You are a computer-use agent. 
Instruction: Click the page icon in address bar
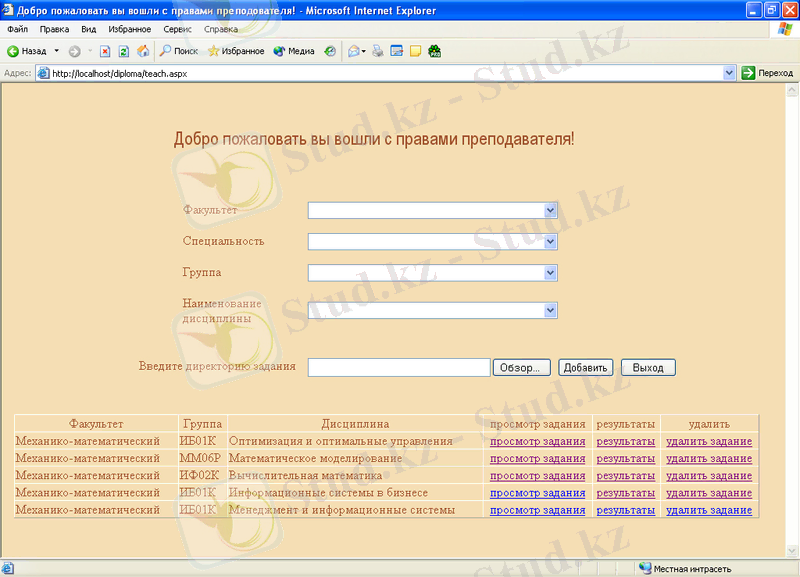coord(44,73)
